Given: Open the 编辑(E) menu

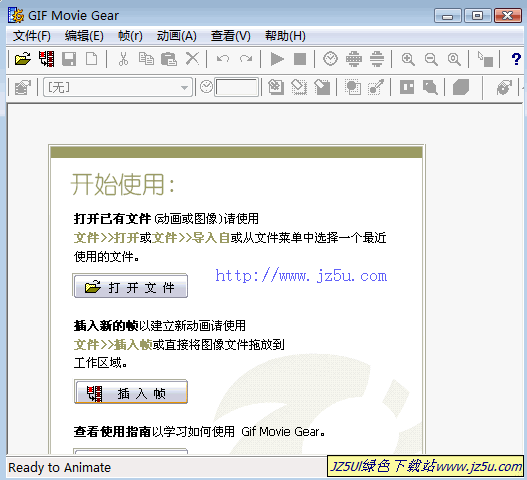Looking at the screenshot, I should (x=84, y=36).
